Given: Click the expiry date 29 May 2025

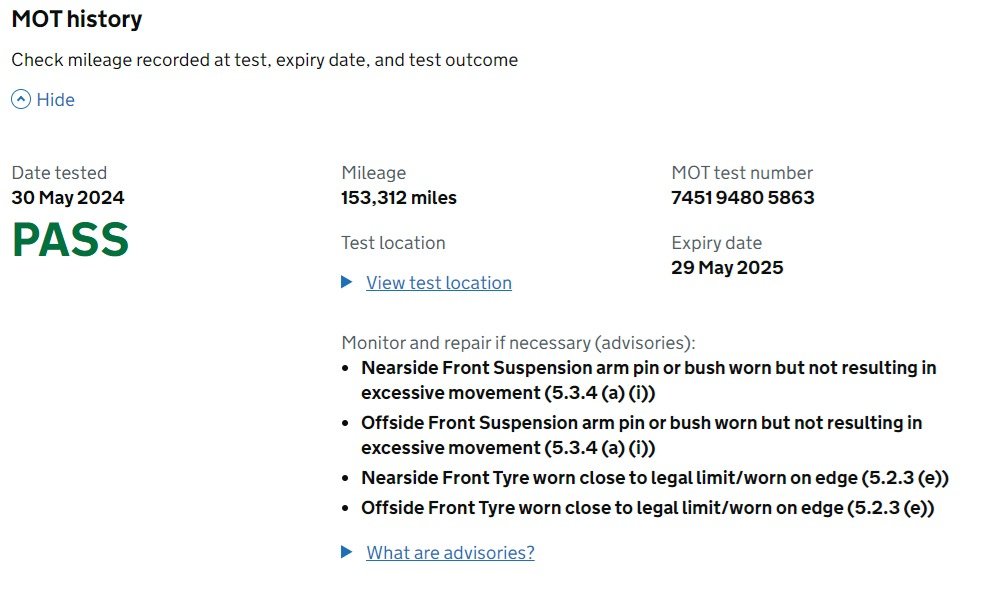Looking at the screenshot, I should tap(727, 267).
